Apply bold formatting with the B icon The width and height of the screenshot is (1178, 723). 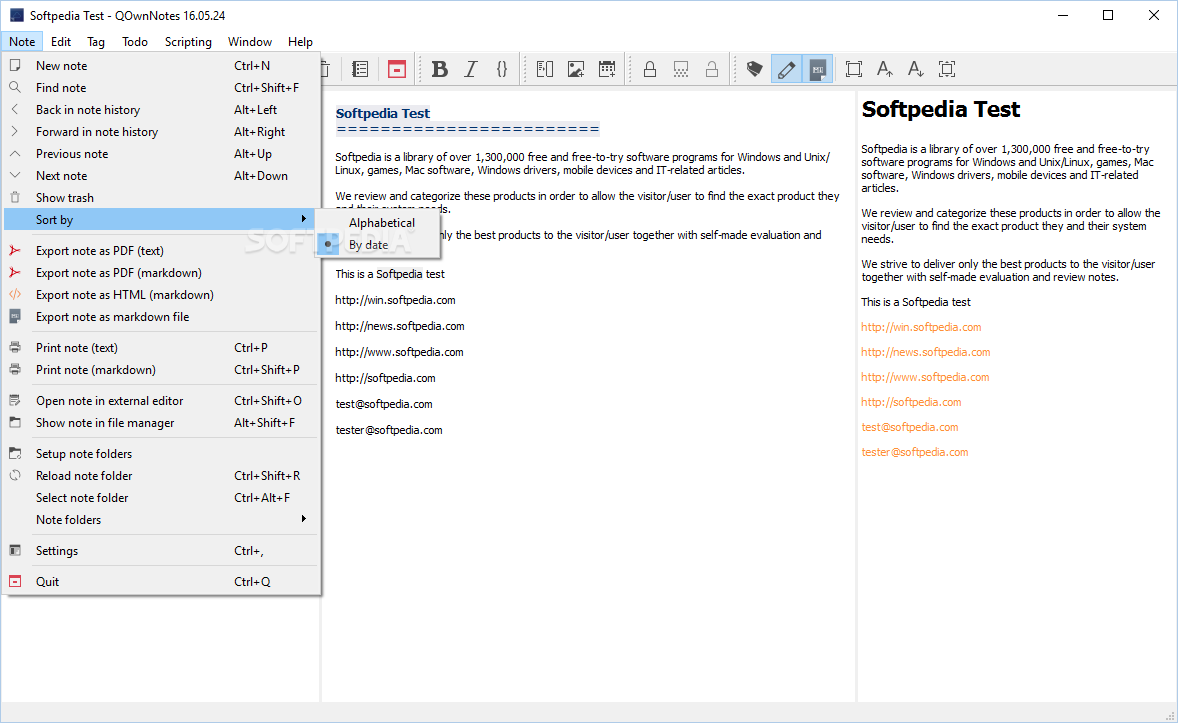[440, 69]
